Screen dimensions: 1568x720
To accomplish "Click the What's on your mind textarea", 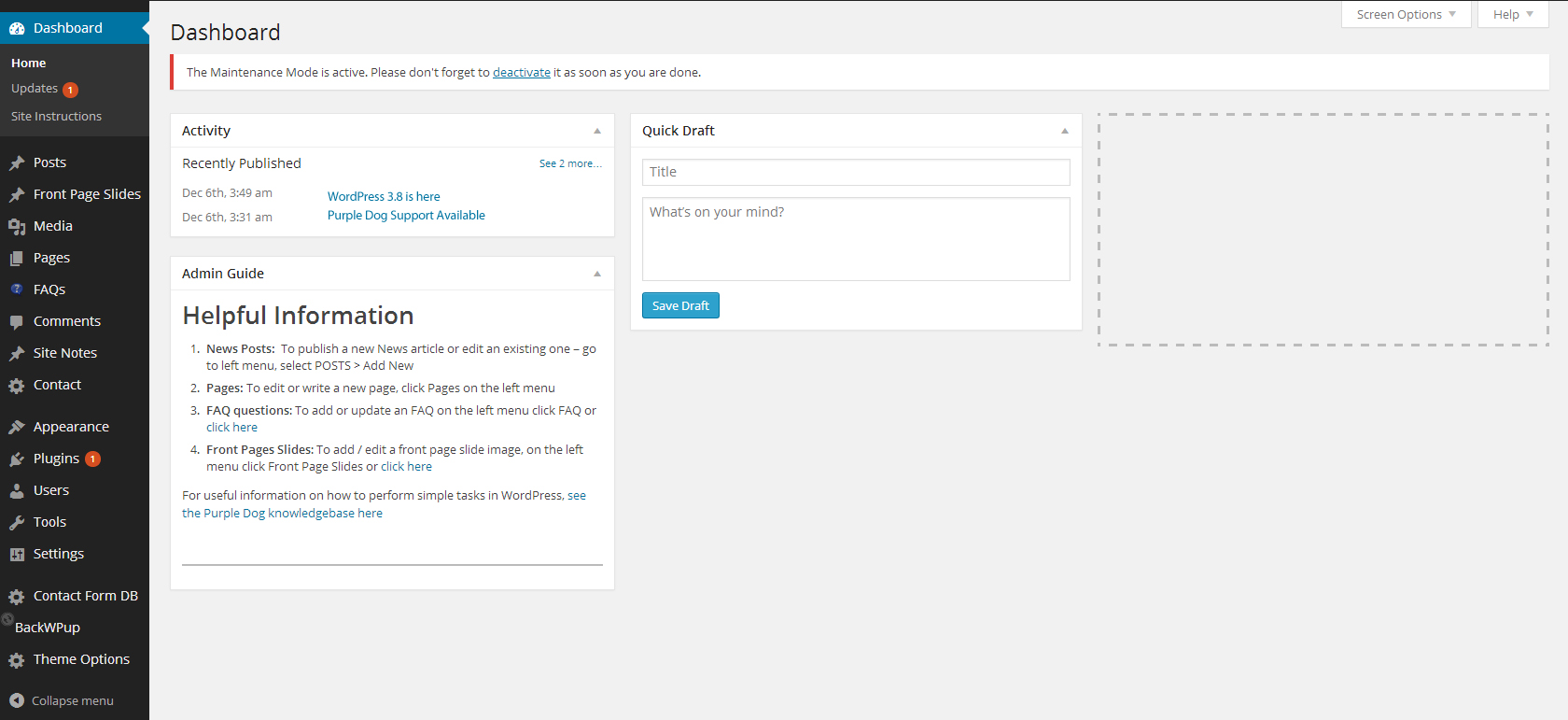I will pos(856,239).
